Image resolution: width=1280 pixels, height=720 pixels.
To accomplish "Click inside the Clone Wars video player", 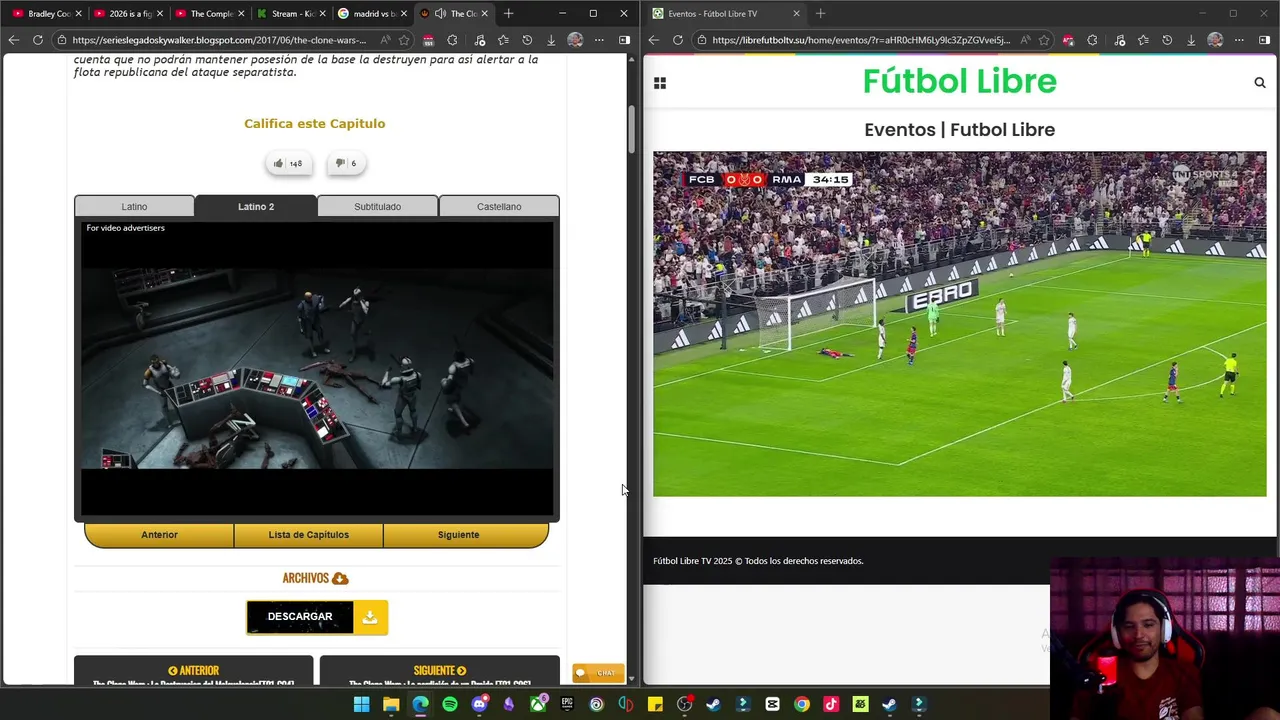I will 317,370.
